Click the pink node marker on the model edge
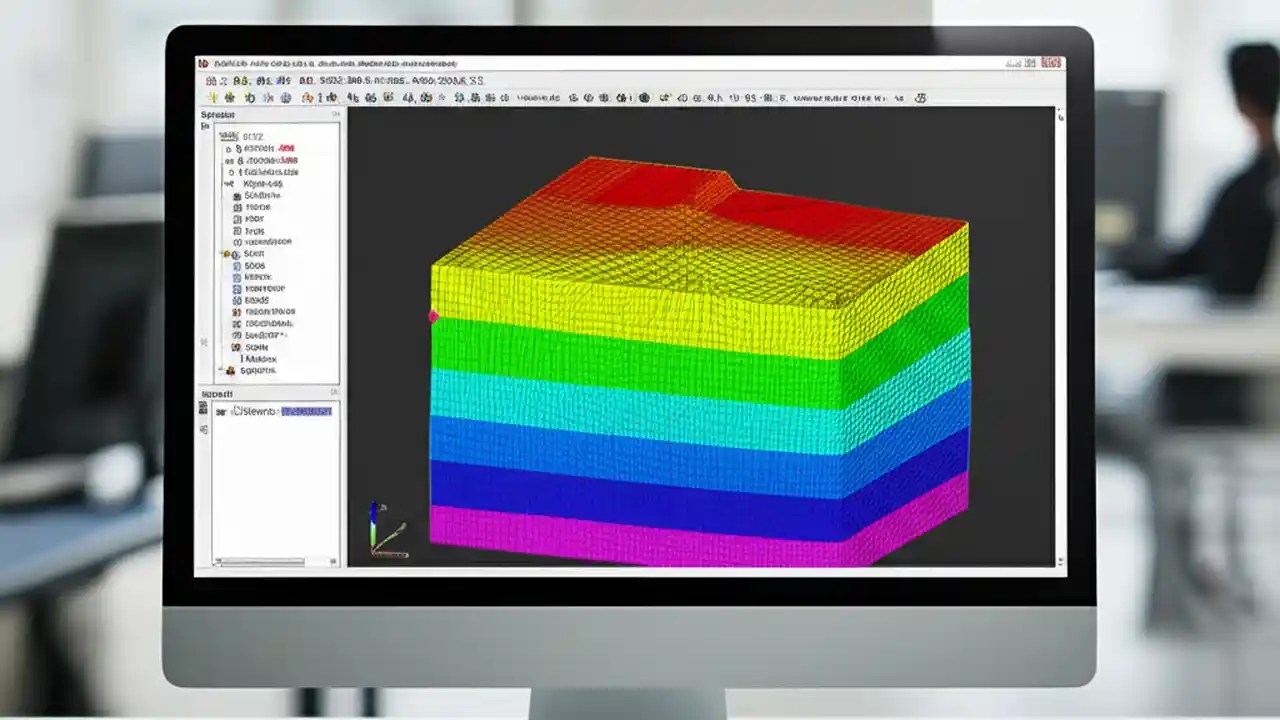 433,316
